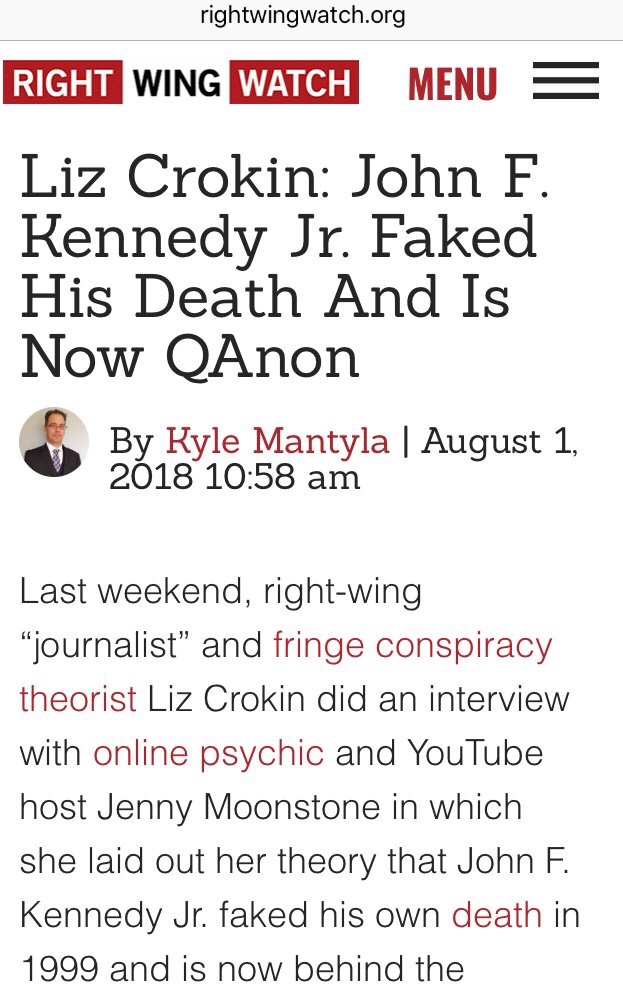The image size is (623, 996).
Task: Click the 'Last weekend, right-wing' opening line
Action: click(x=220, y=591)
